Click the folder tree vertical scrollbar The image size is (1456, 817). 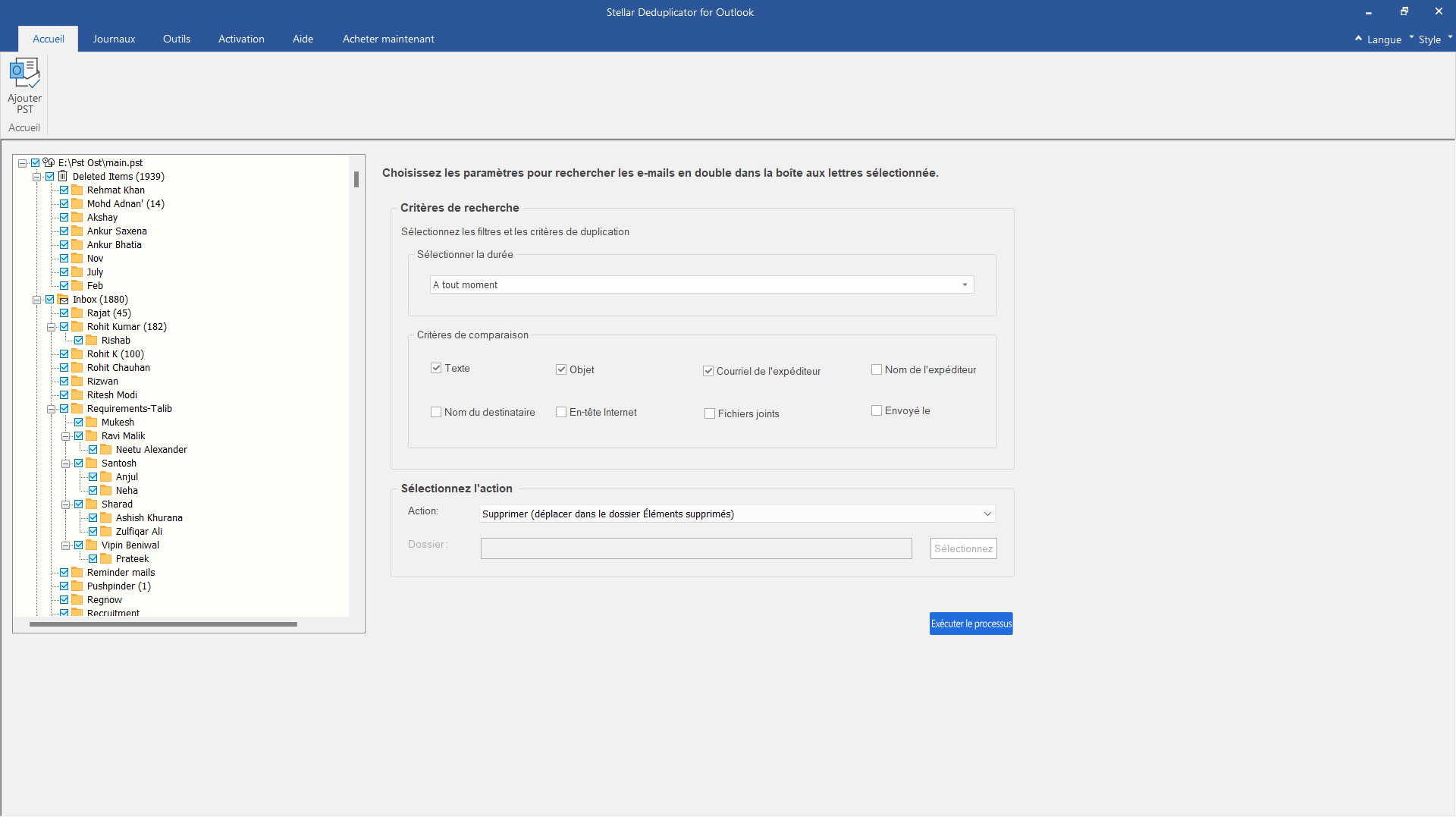point(356,180)
